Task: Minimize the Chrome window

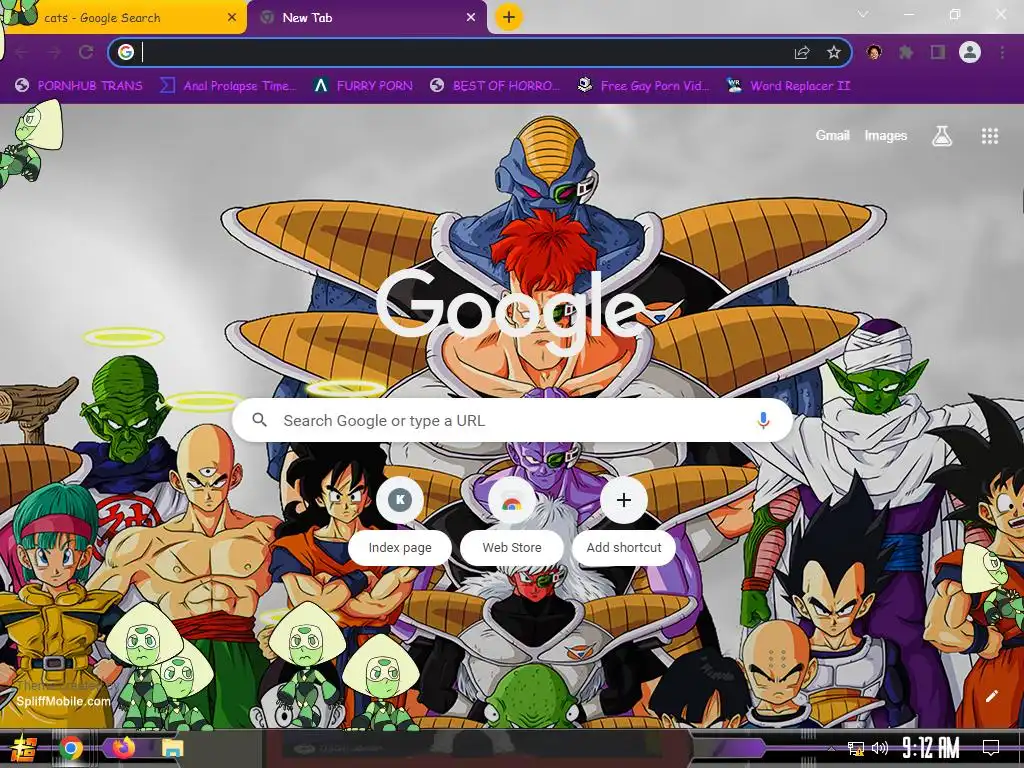Action: 909,14
